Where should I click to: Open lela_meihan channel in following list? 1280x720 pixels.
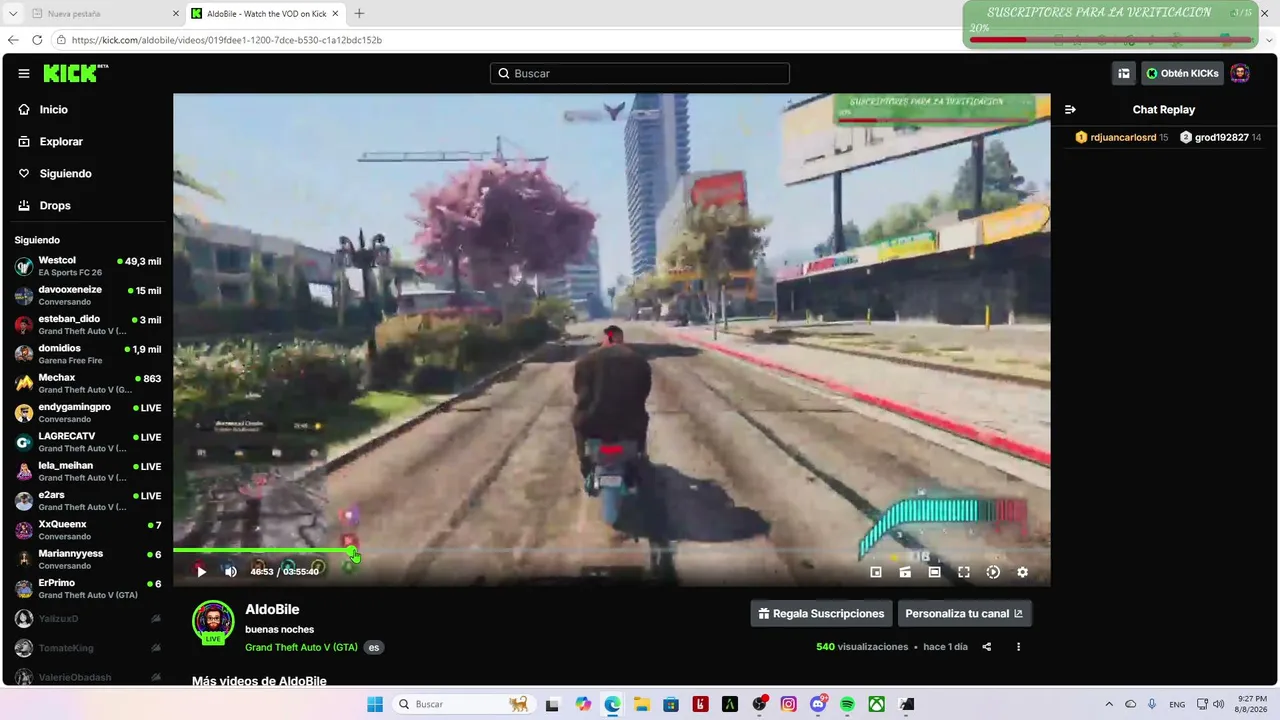88,471
